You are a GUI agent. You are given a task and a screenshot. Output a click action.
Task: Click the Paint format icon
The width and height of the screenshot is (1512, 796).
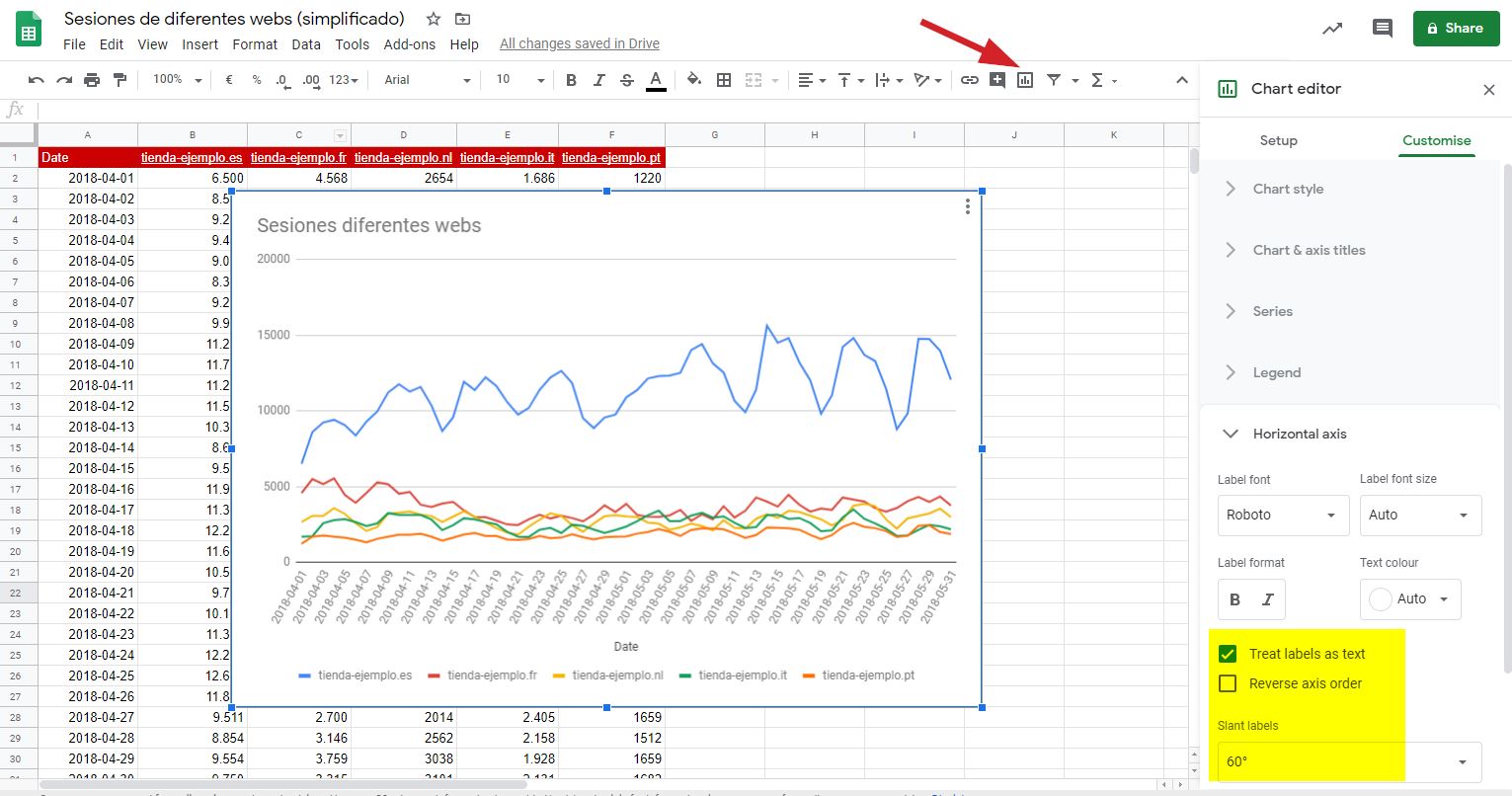(x=119, y=80)
